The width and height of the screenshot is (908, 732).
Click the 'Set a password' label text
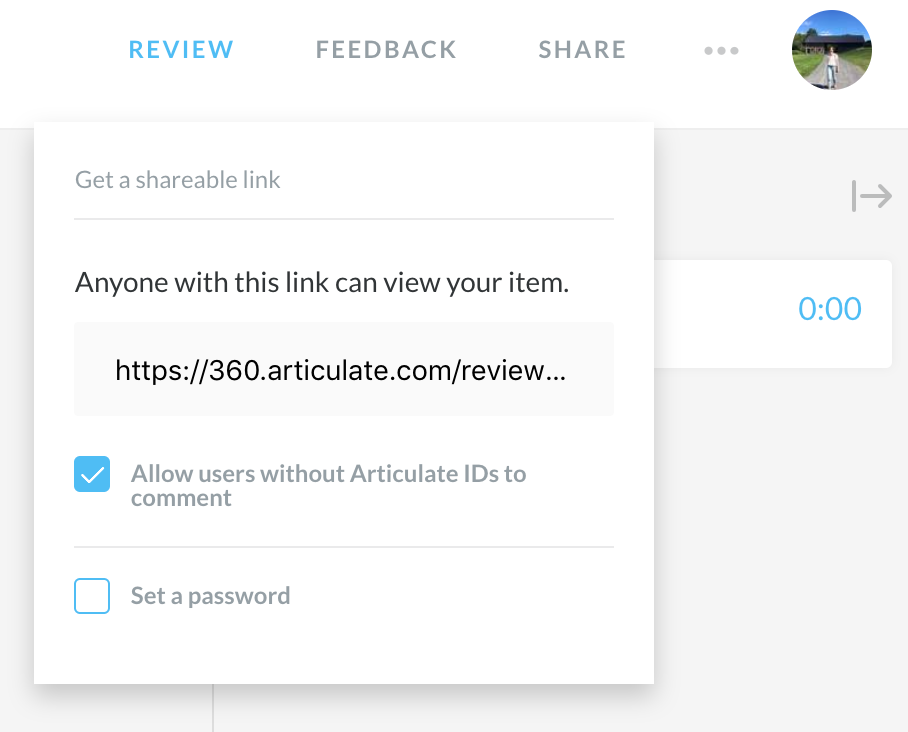210,596
